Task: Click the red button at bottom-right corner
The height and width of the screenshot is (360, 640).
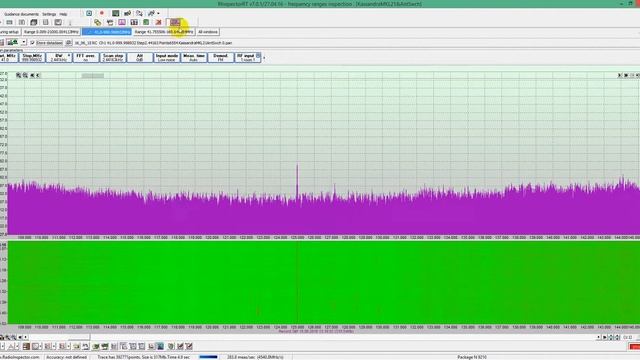Action: tap(635, 347)
